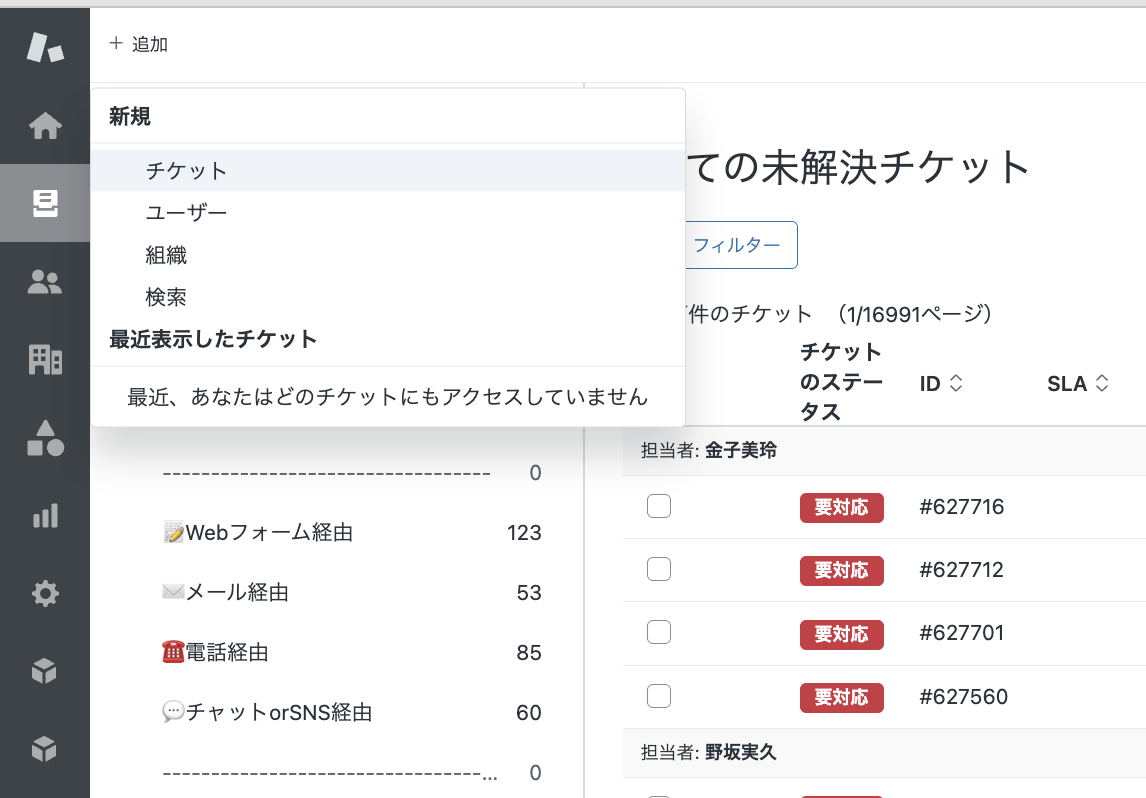This screenshot has height=798, width=1146.
Task: Open the Reporting bar chart icon
Action: [x=45, y=515]
